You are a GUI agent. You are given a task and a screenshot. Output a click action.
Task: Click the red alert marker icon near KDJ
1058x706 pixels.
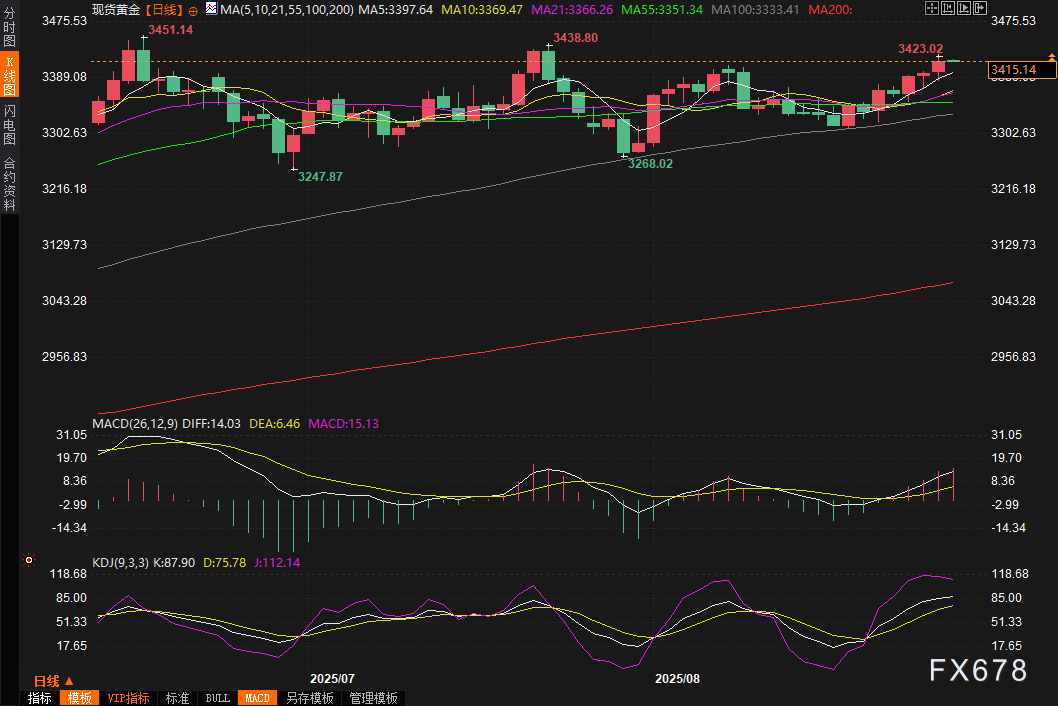coord(29,560)
